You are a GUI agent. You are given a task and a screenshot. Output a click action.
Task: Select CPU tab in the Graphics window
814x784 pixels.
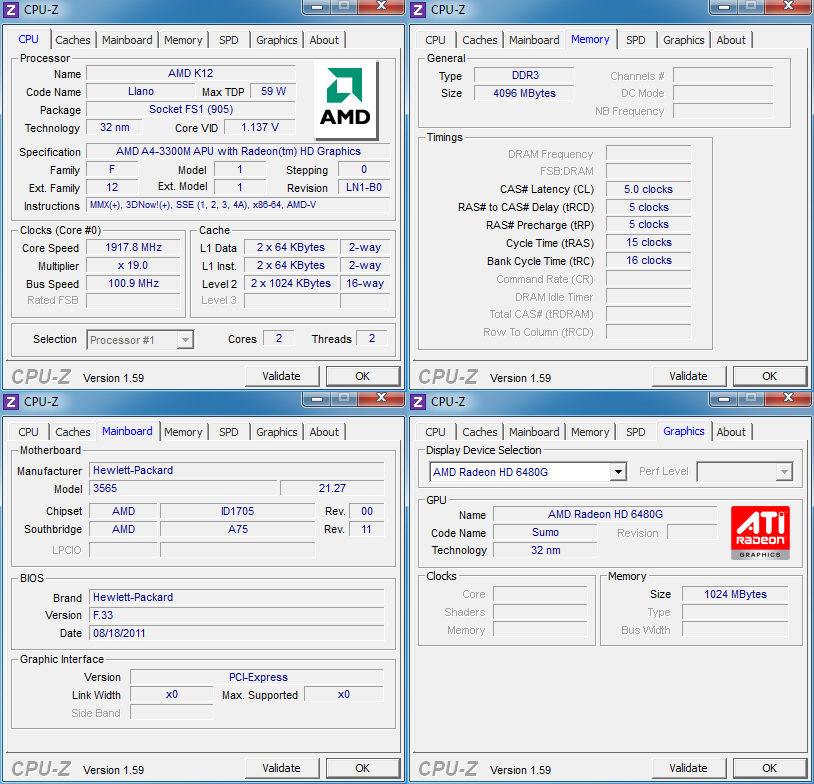[x=435, y=432]
